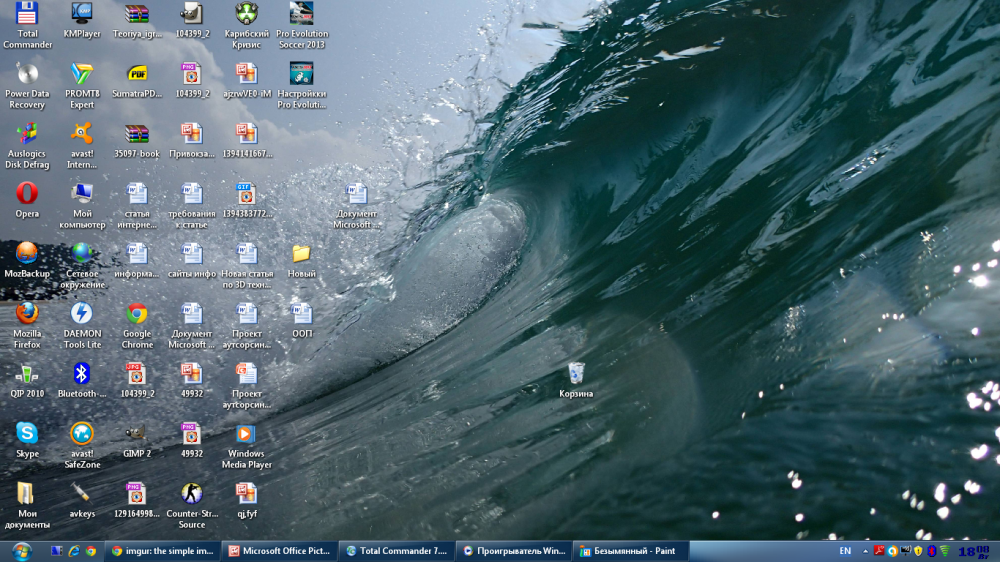Select Новая статья по 3D техн... document
The image size is (1000, 562).
(x=246, y=265)
